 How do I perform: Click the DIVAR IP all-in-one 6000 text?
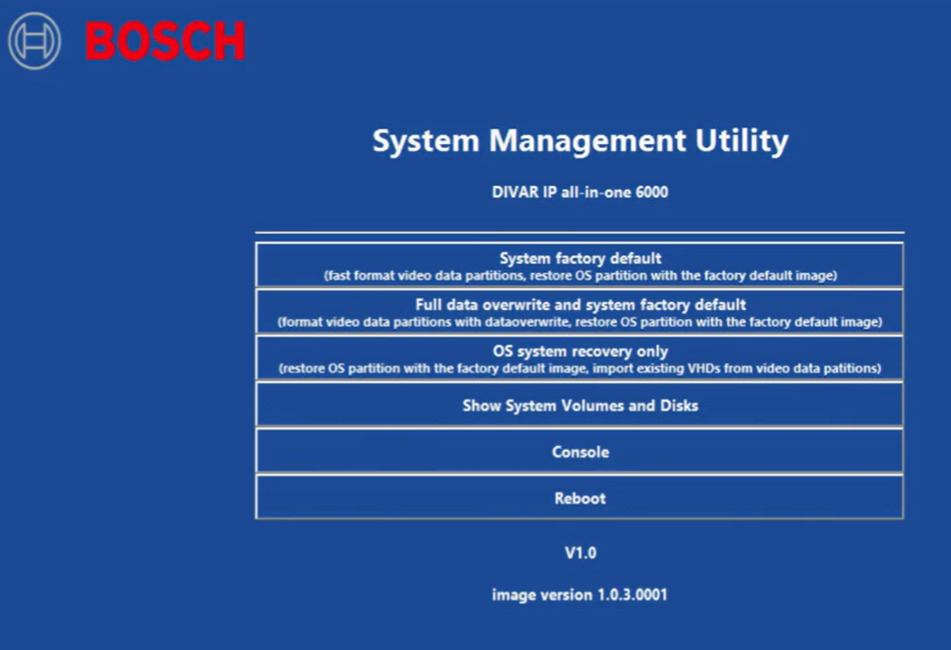[x=580, y=192]
